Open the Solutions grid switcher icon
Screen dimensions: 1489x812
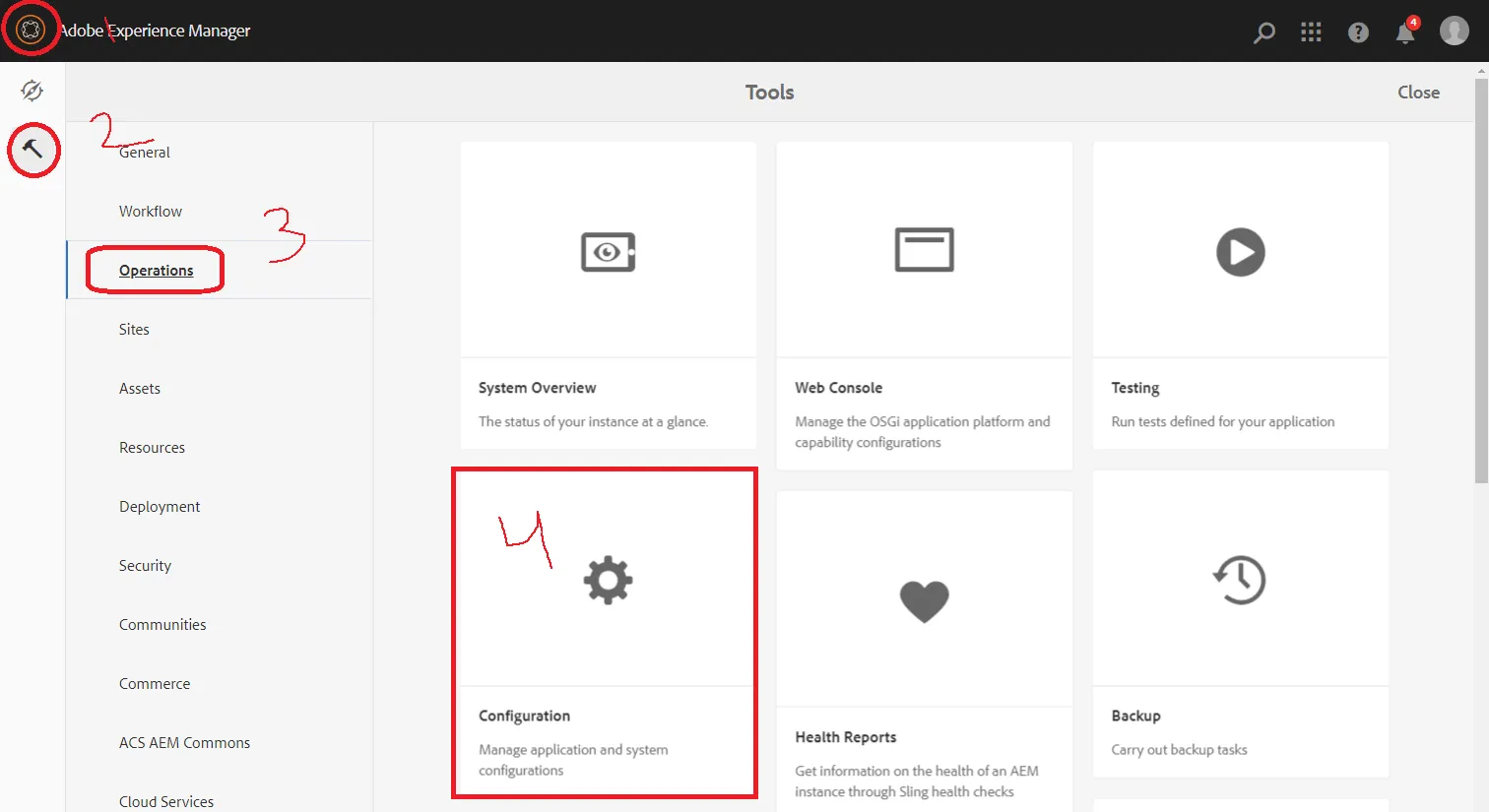[x=1311, y=32]
